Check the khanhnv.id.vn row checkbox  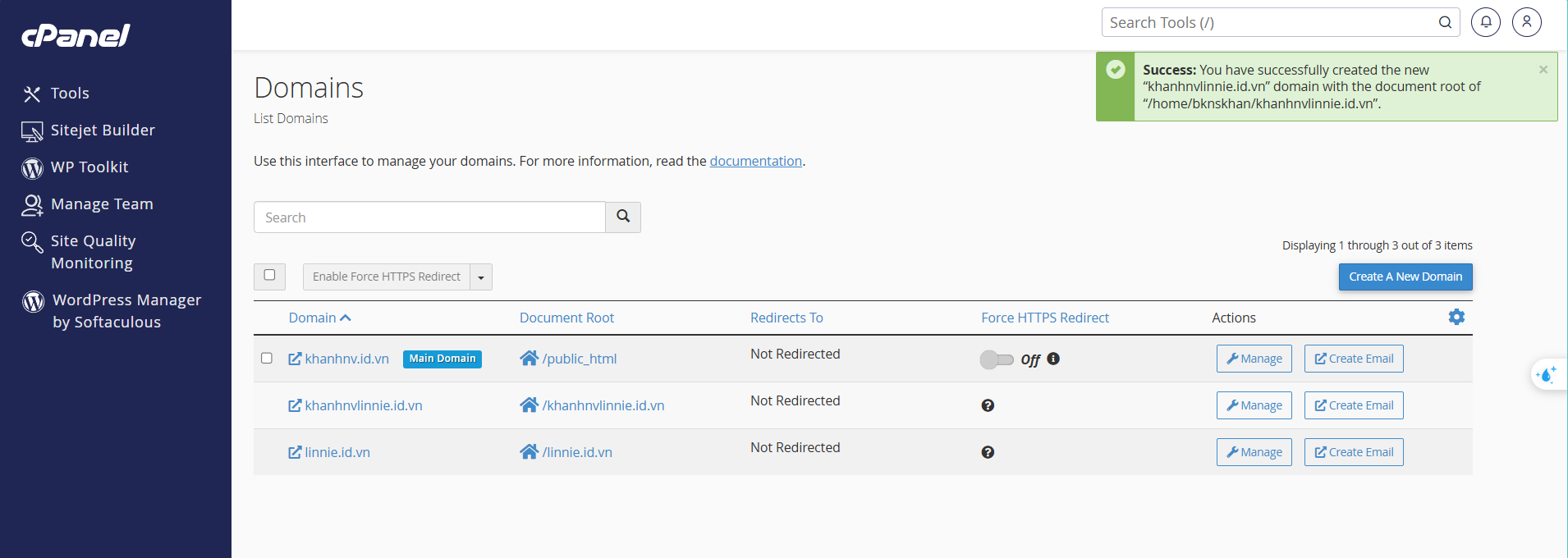pos(267,358)
